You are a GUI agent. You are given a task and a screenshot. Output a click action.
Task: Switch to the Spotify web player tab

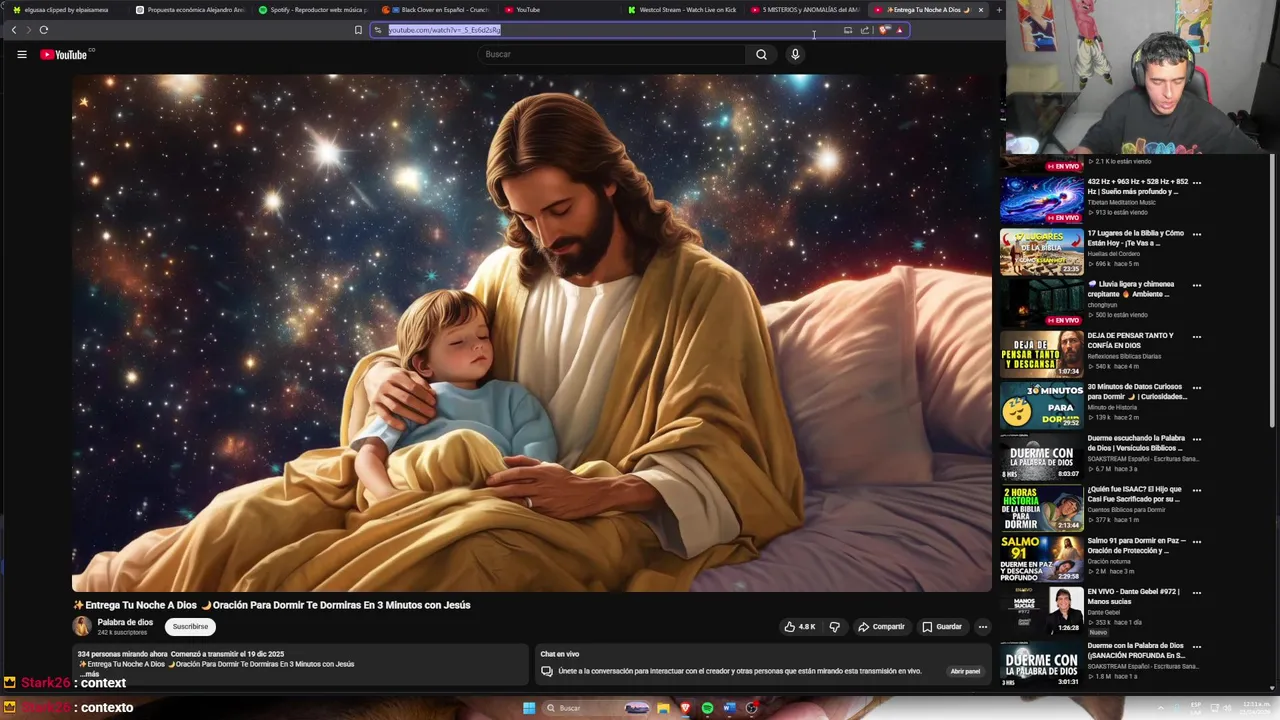(x=312, y=10)
